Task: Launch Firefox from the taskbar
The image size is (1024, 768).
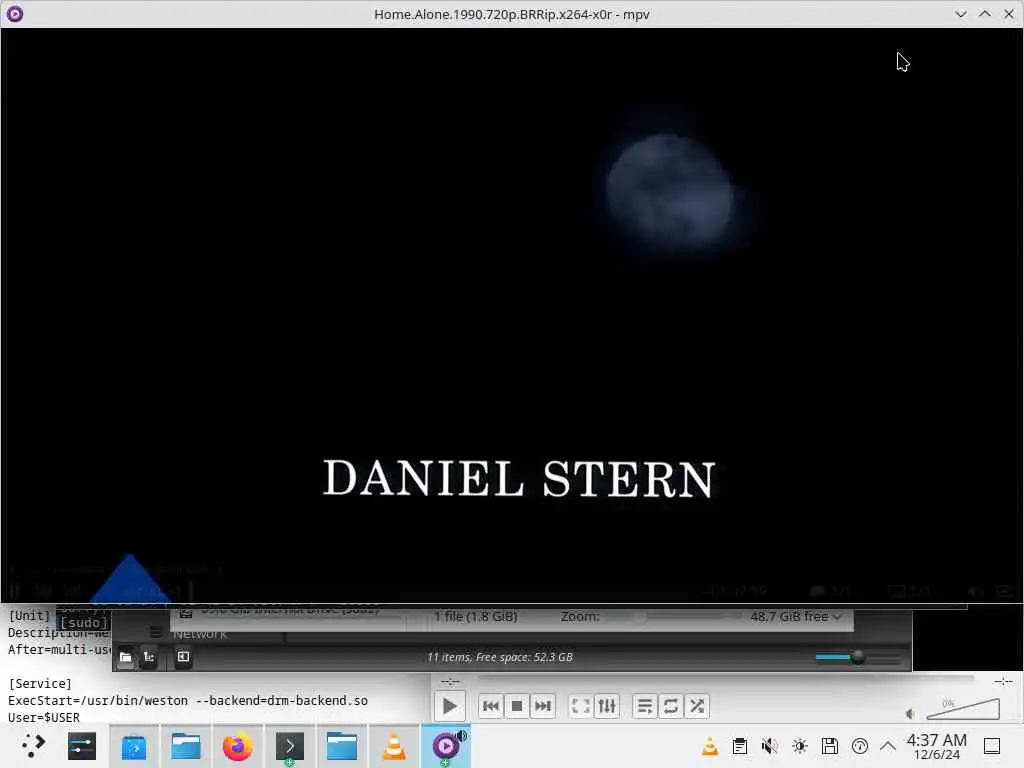Action: [238, 746]
